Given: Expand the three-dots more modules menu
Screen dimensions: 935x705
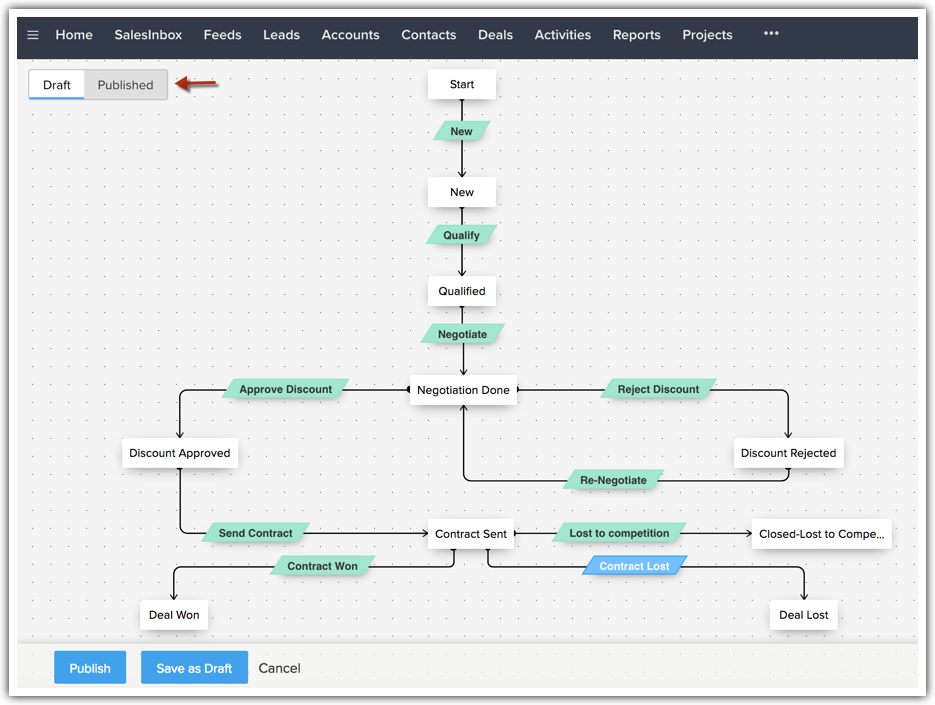Looking at the screenshot, I should tap(770, 34).
